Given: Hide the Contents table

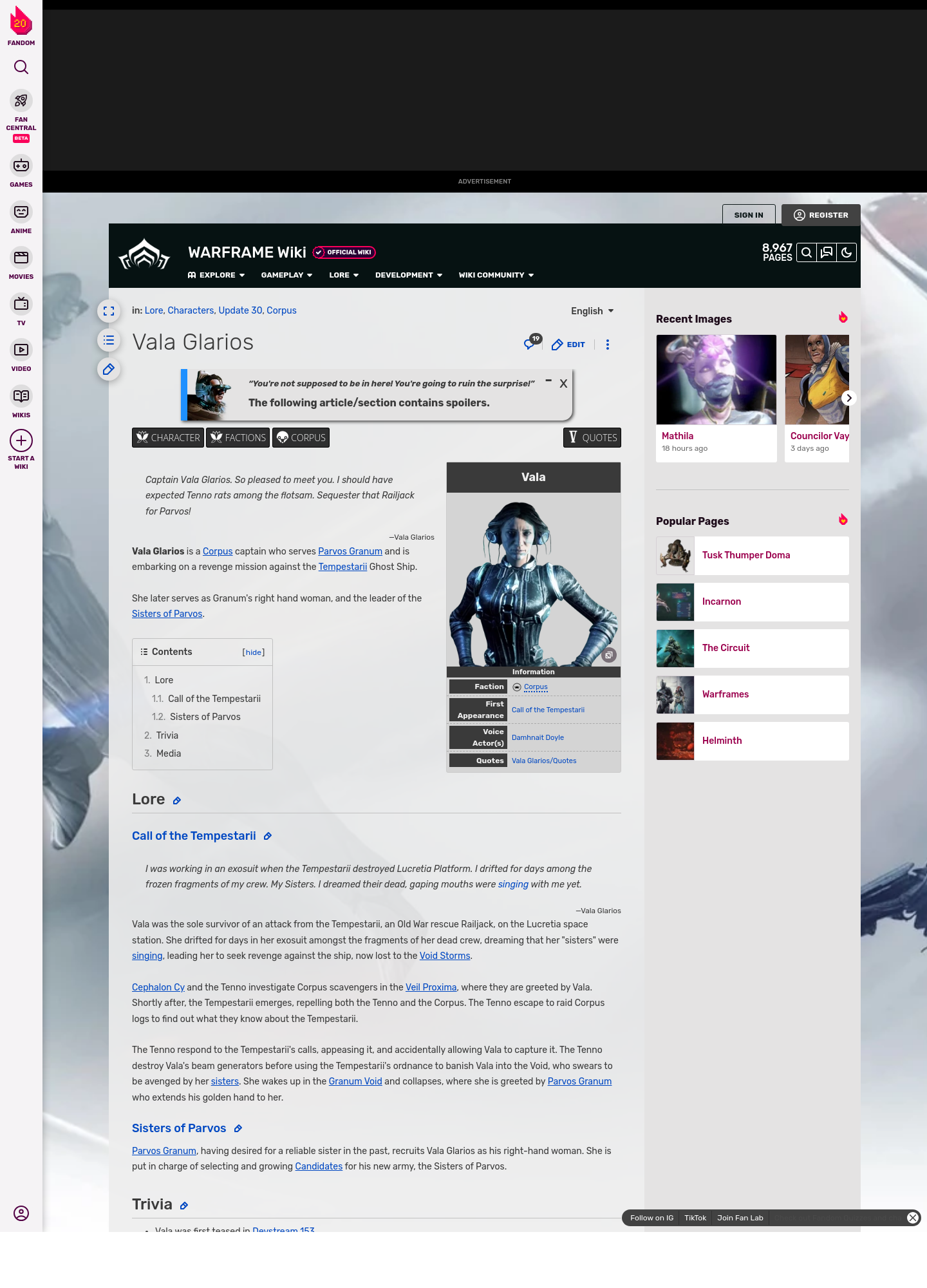Looking at the screenshot, I should pyautogui.click(x=254, y=652).
